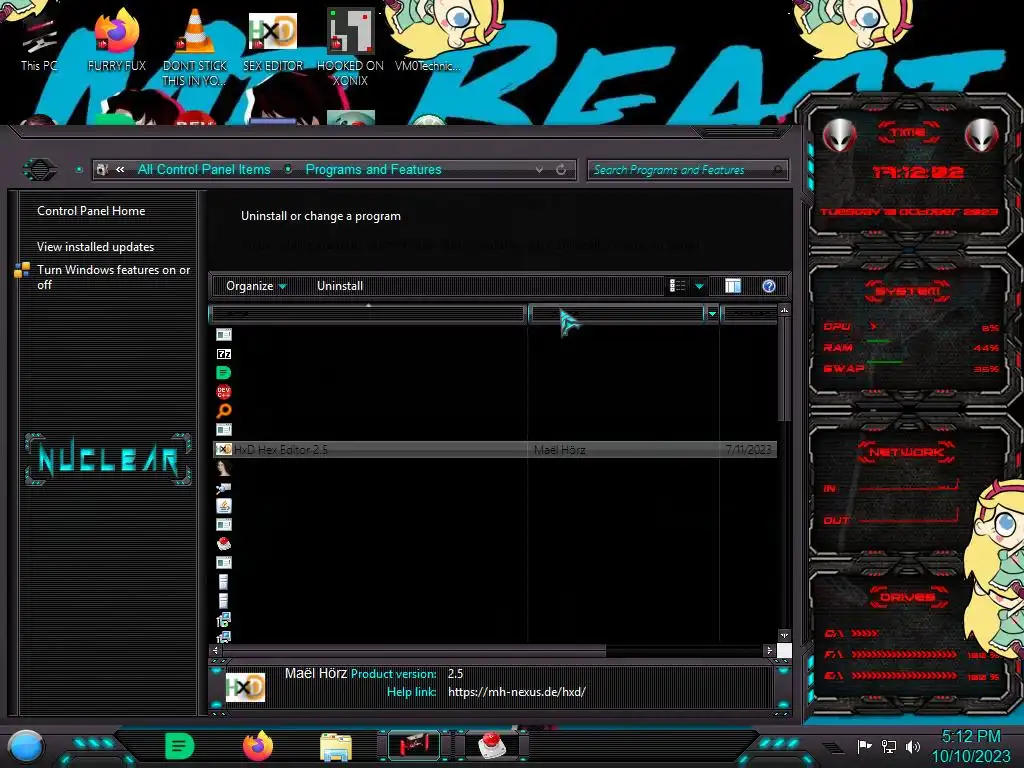
Task: Sort by the first name column header
Action: [368, 314]
